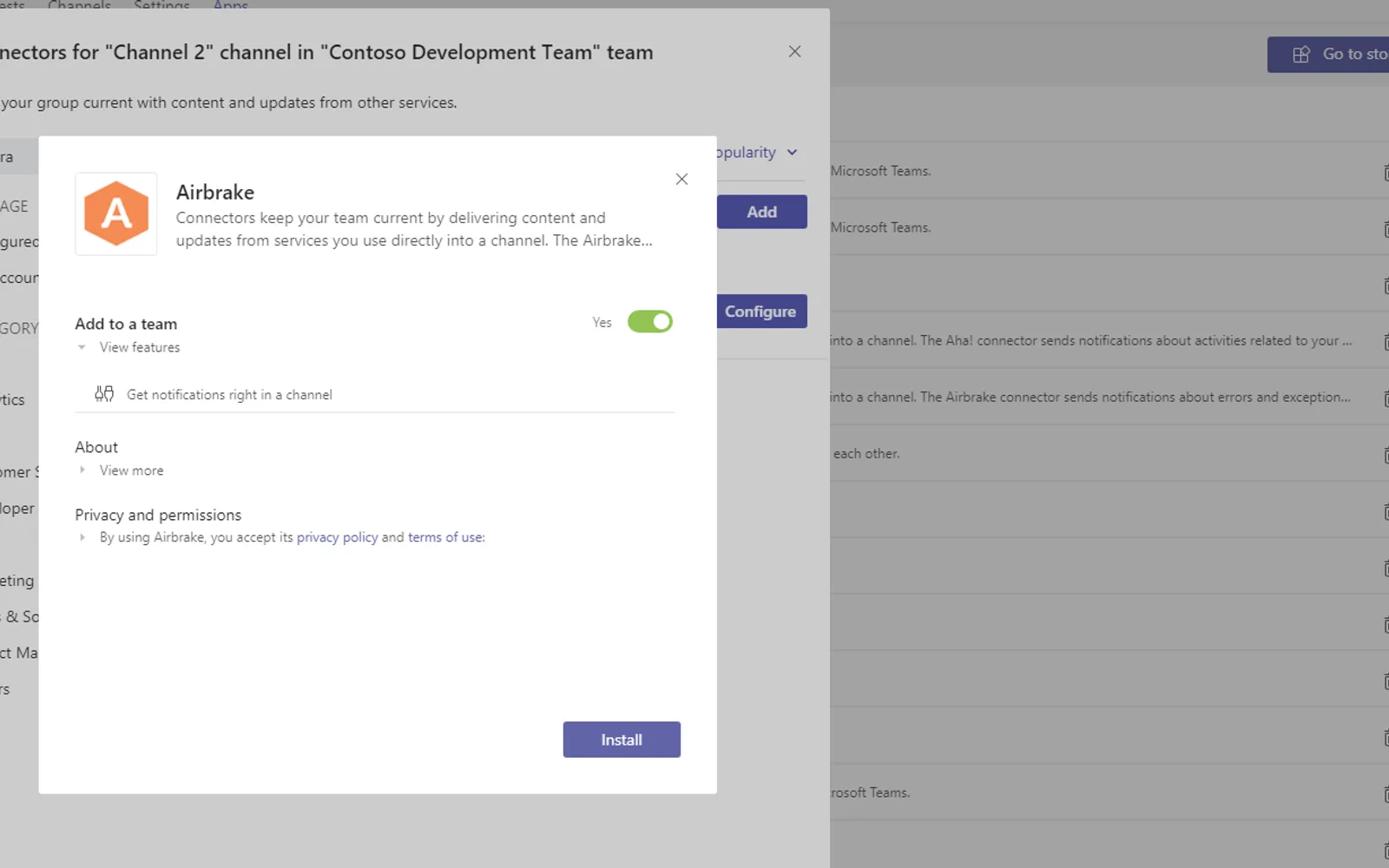Install the Airbrake connector
The image size is (1389, 868).
622,740
